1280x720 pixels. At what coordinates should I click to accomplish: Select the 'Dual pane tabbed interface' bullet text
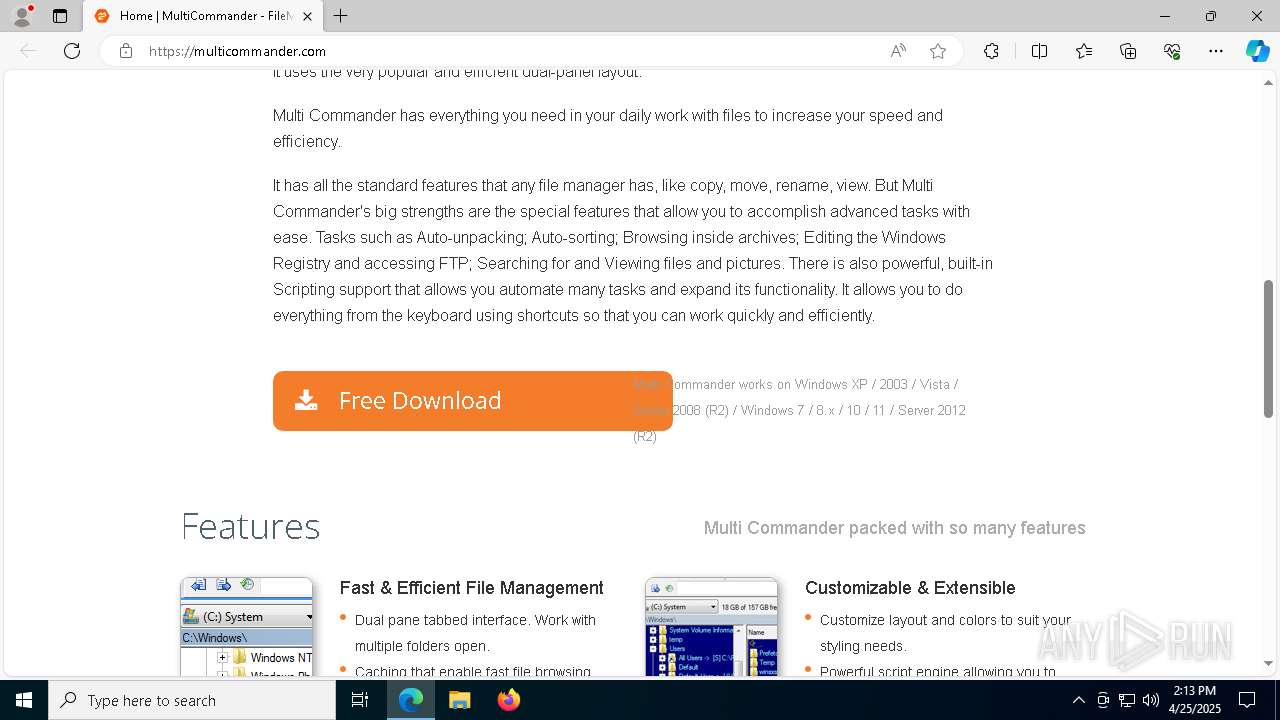point(475,632)
